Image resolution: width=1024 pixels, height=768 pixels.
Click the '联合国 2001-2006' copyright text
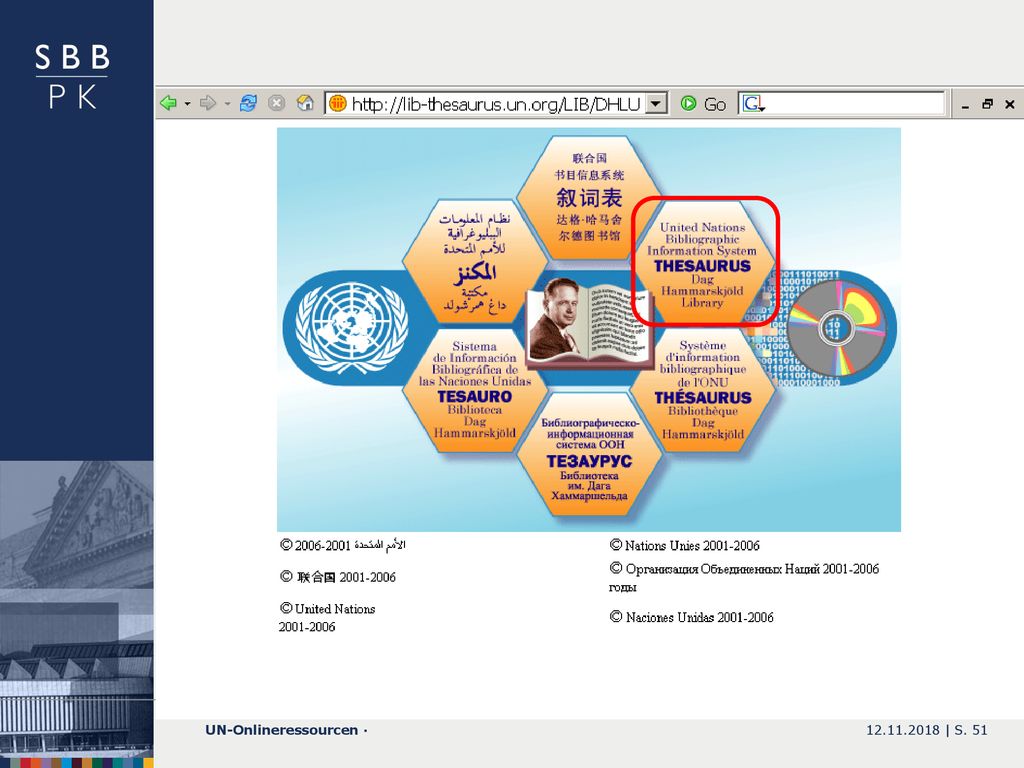338,577
